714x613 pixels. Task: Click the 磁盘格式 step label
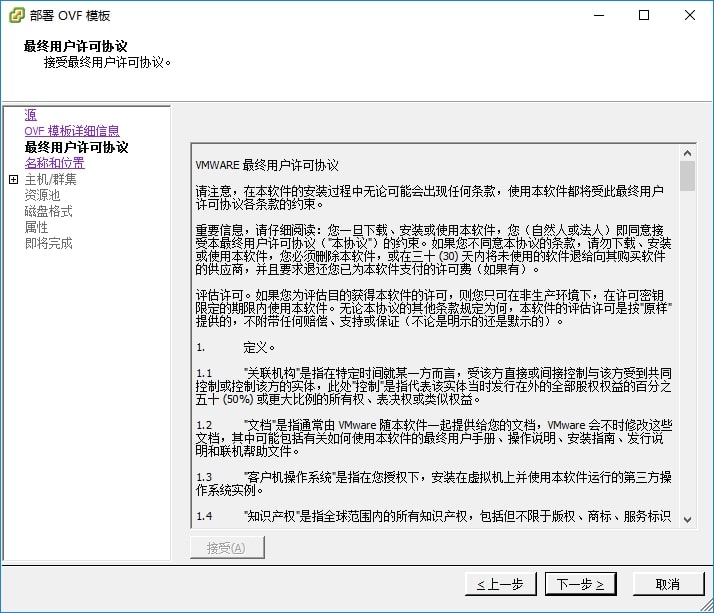pyautogui.click(x=48, y=211)
